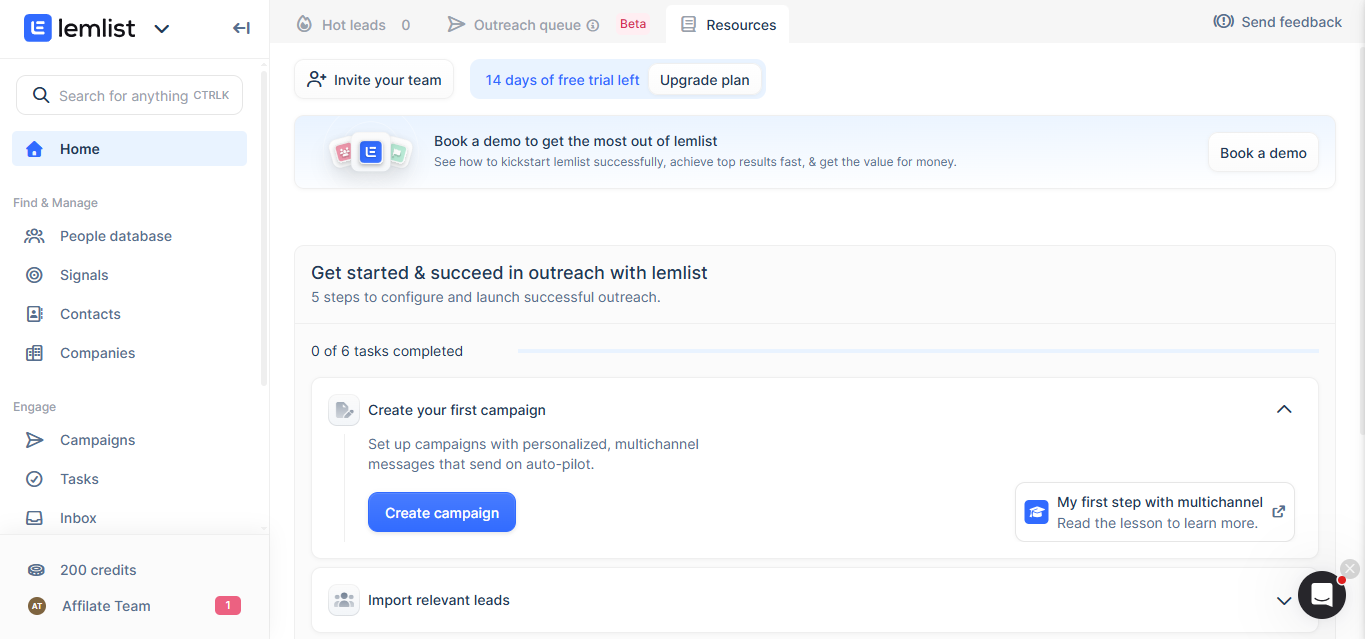The image size is (1365, 639).
Task: Click the Companies building icon
Action: (34, 353)
